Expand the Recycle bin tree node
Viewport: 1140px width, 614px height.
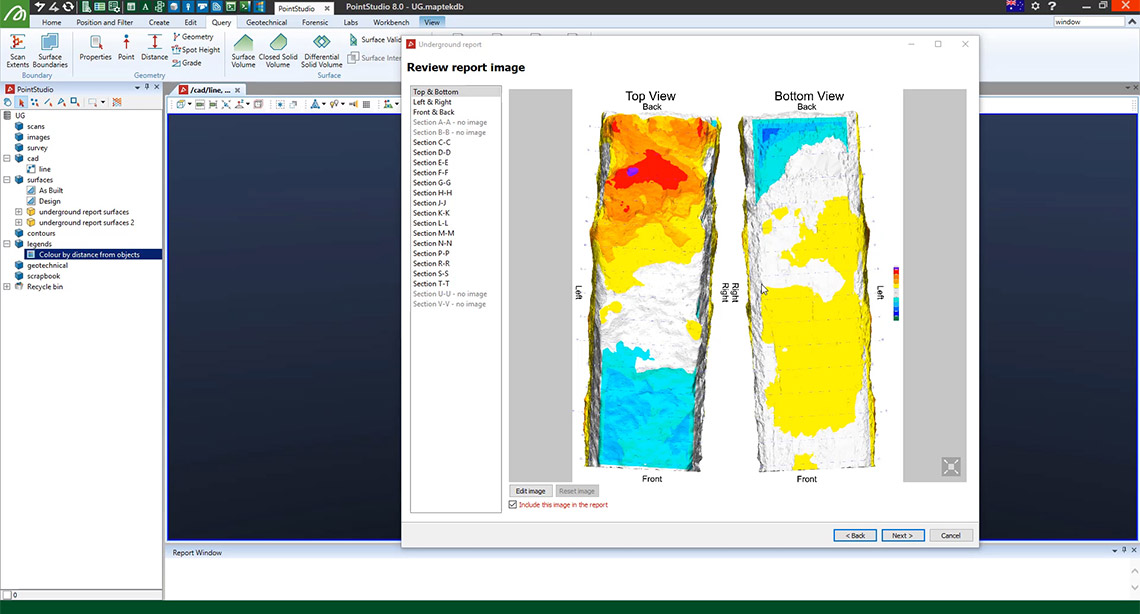point(7,287)
